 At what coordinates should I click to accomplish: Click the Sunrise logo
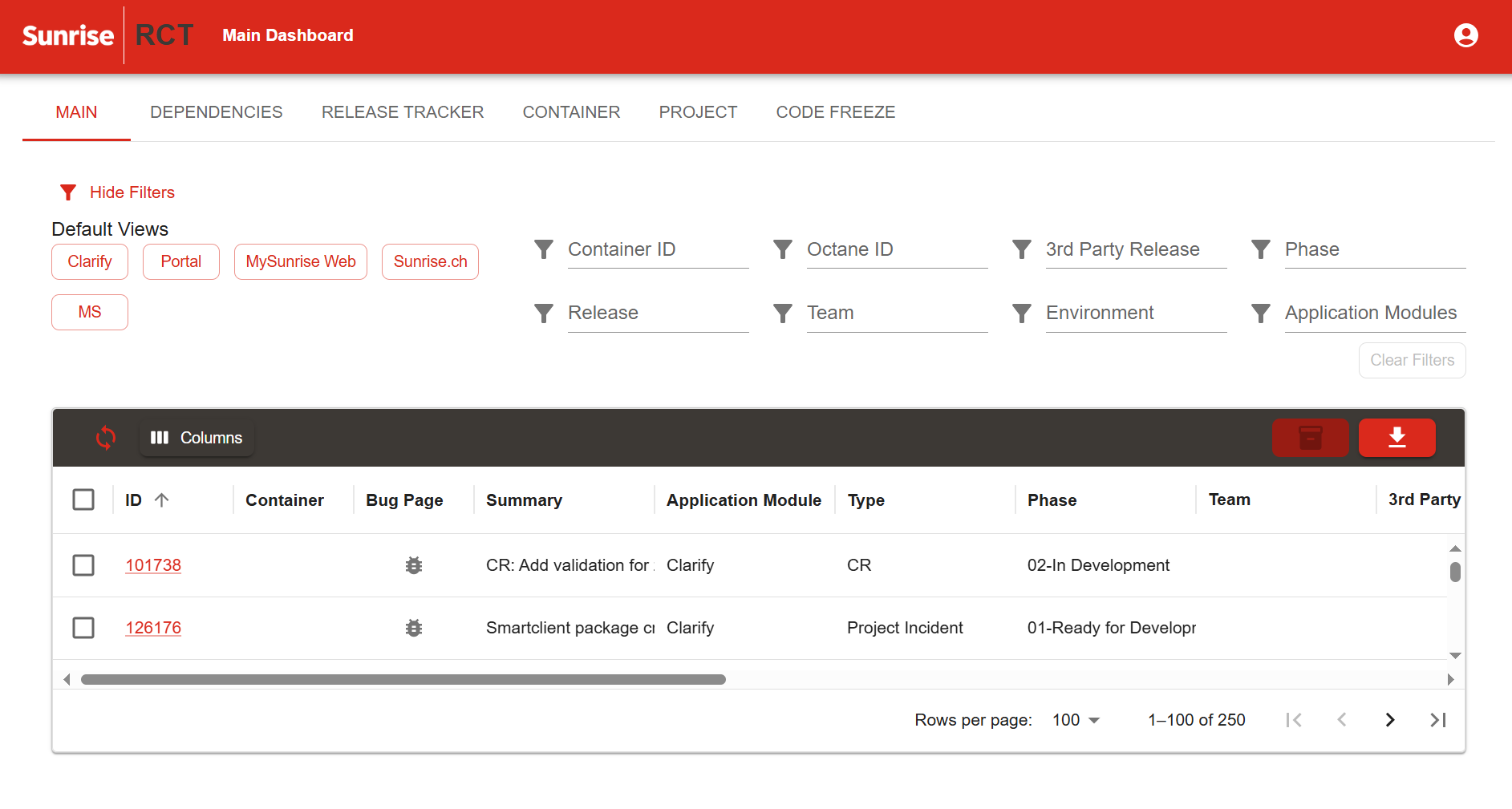click(x=68, y=35)
